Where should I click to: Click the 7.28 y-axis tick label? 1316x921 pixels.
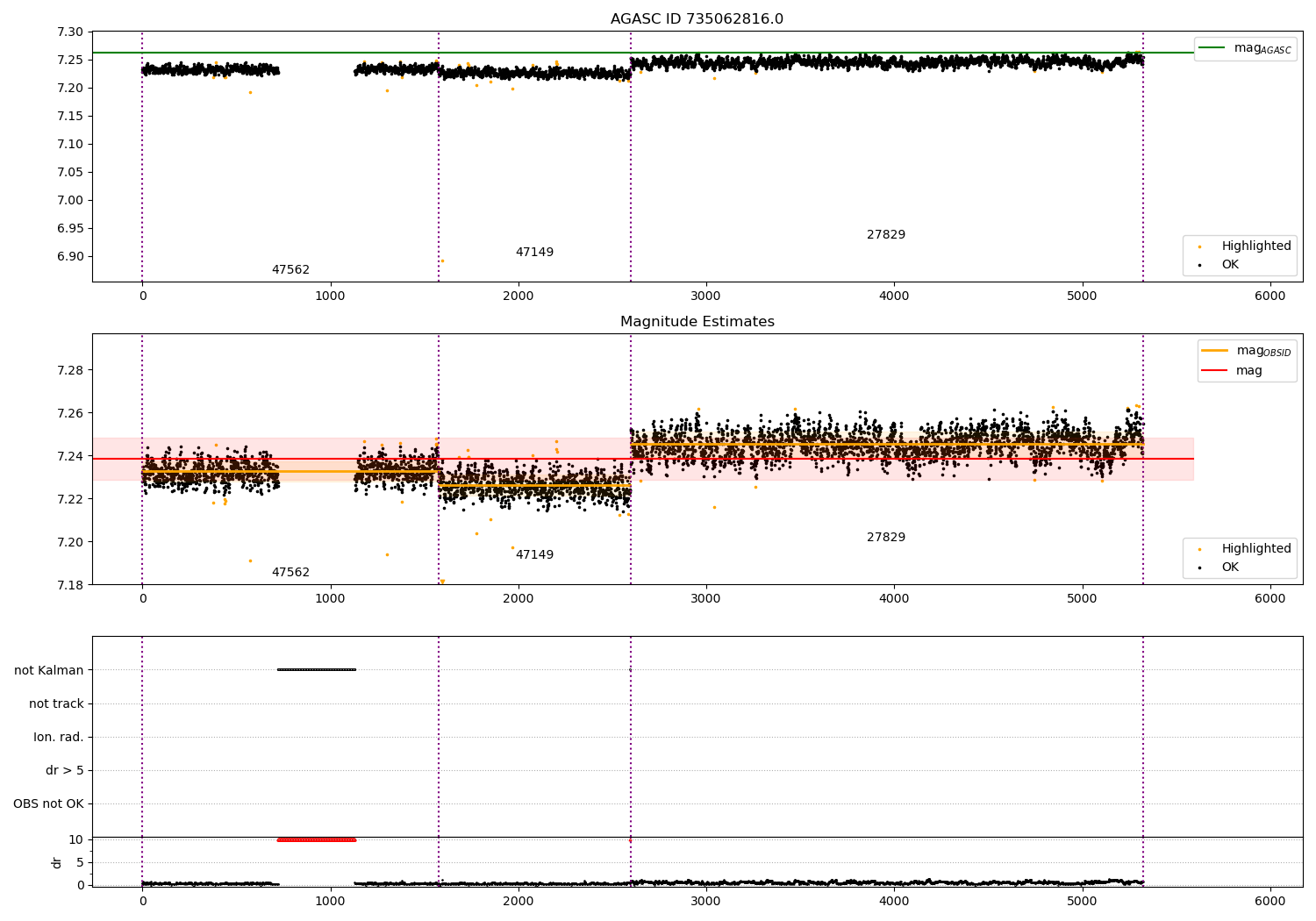click(69, 370)
